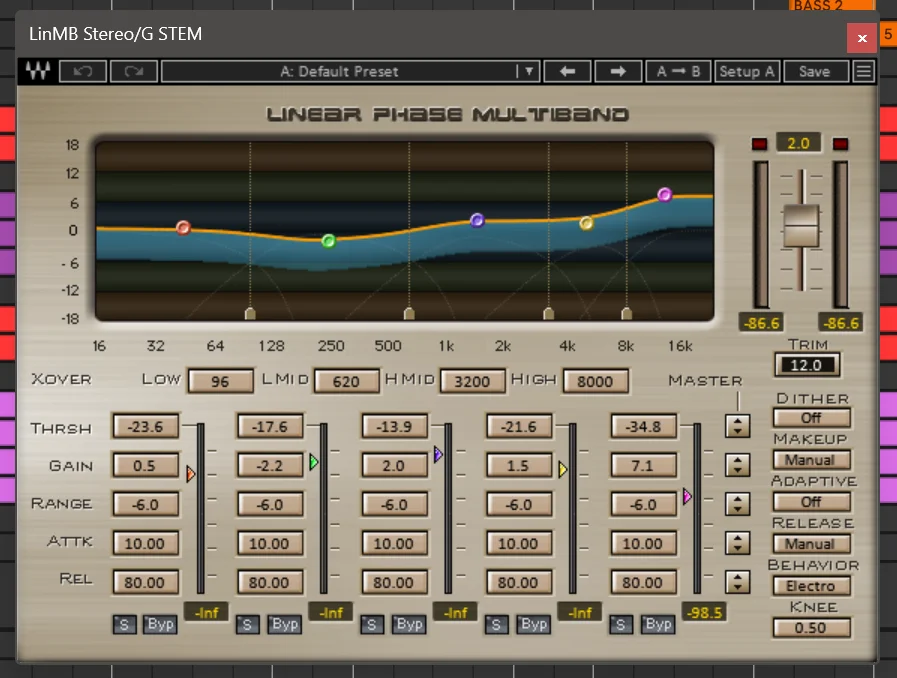The image size is (897, 678).
Task: Select the green low-mid band node
Action: pyautogui.click(x=328, y=241)
